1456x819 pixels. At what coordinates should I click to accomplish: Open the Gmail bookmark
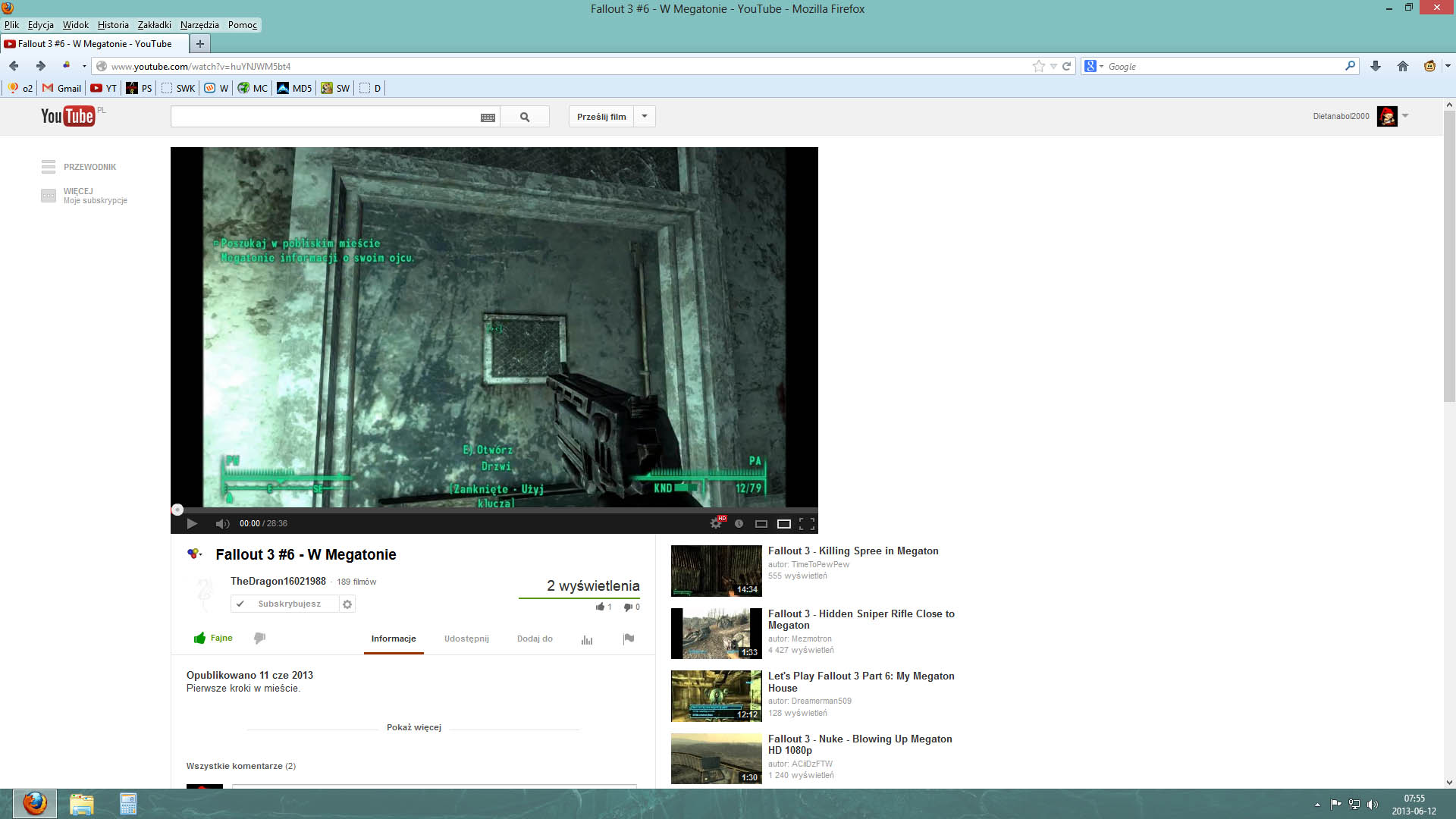[x=61, y=88]
